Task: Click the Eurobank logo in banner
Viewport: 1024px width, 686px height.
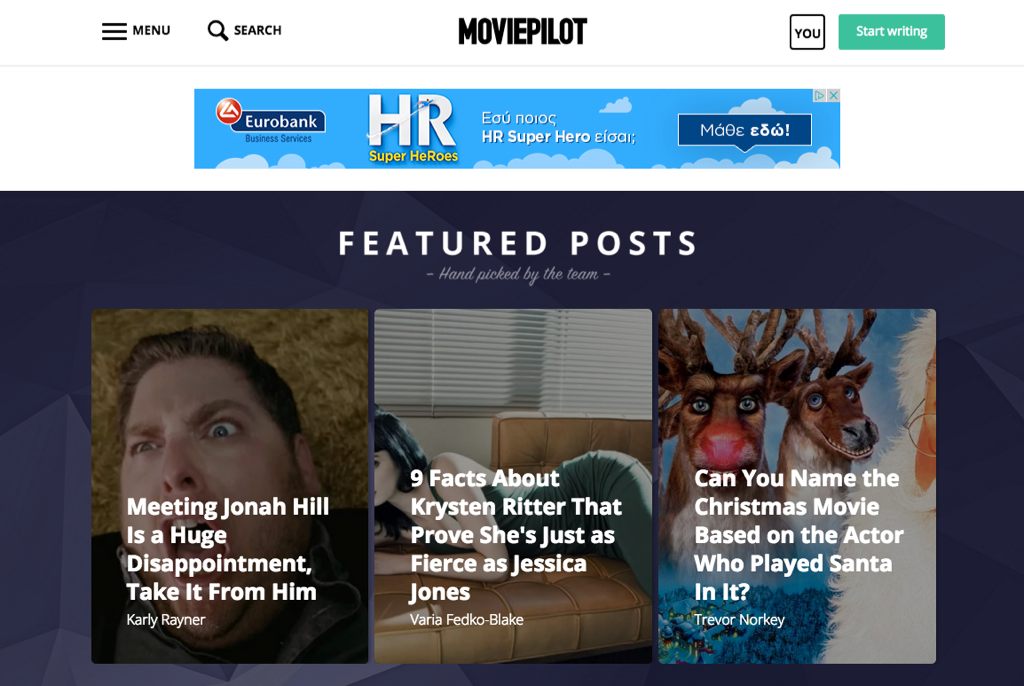Action: tap(272, 121)
